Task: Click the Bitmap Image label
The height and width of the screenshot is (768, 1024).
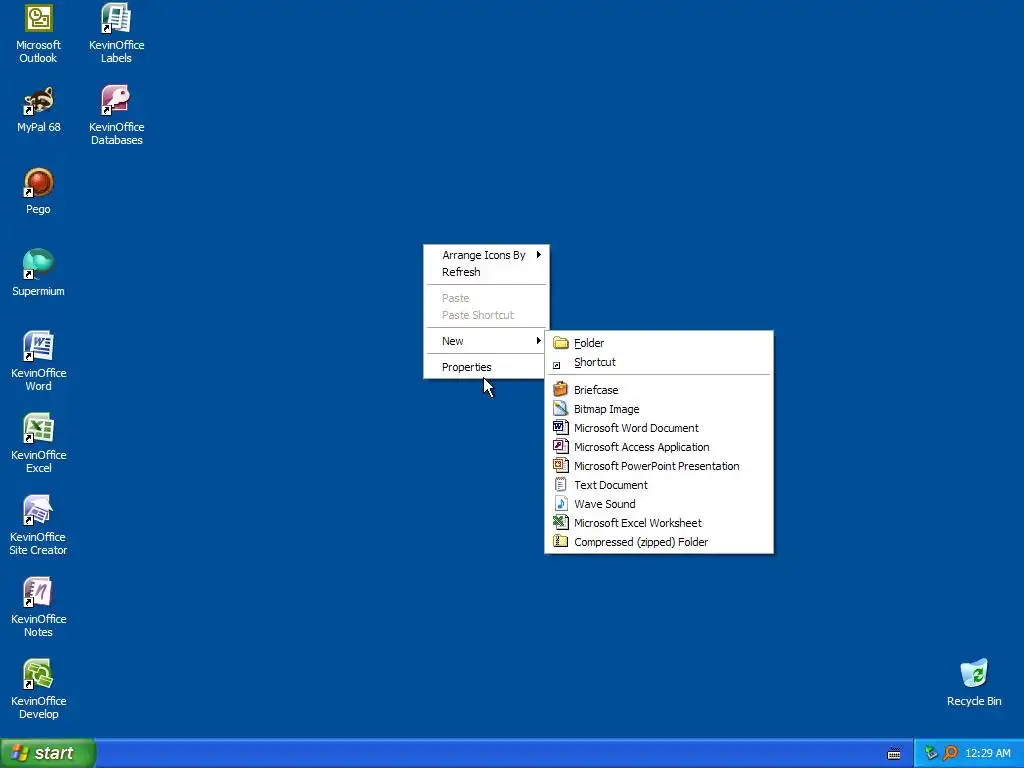Action: (x=606, y=409)
